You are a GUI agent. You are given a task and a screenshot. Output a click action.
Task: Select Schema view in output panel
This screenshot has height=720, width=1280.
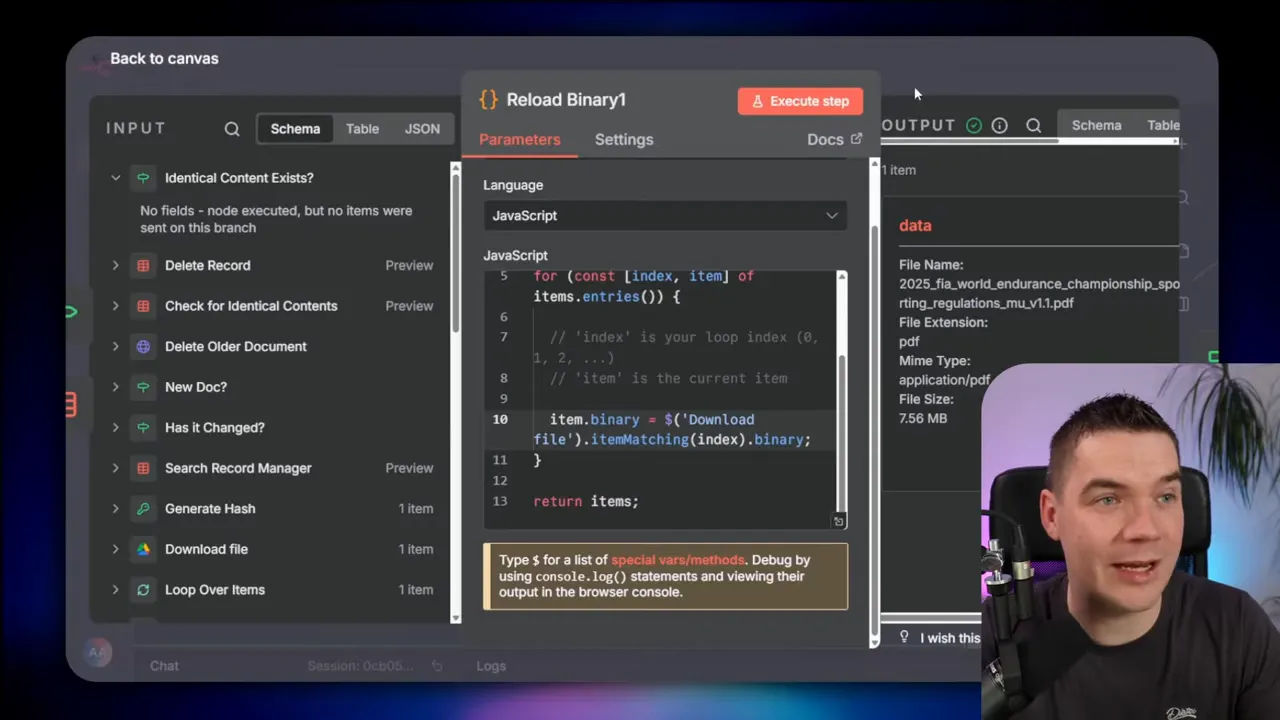1096,126
